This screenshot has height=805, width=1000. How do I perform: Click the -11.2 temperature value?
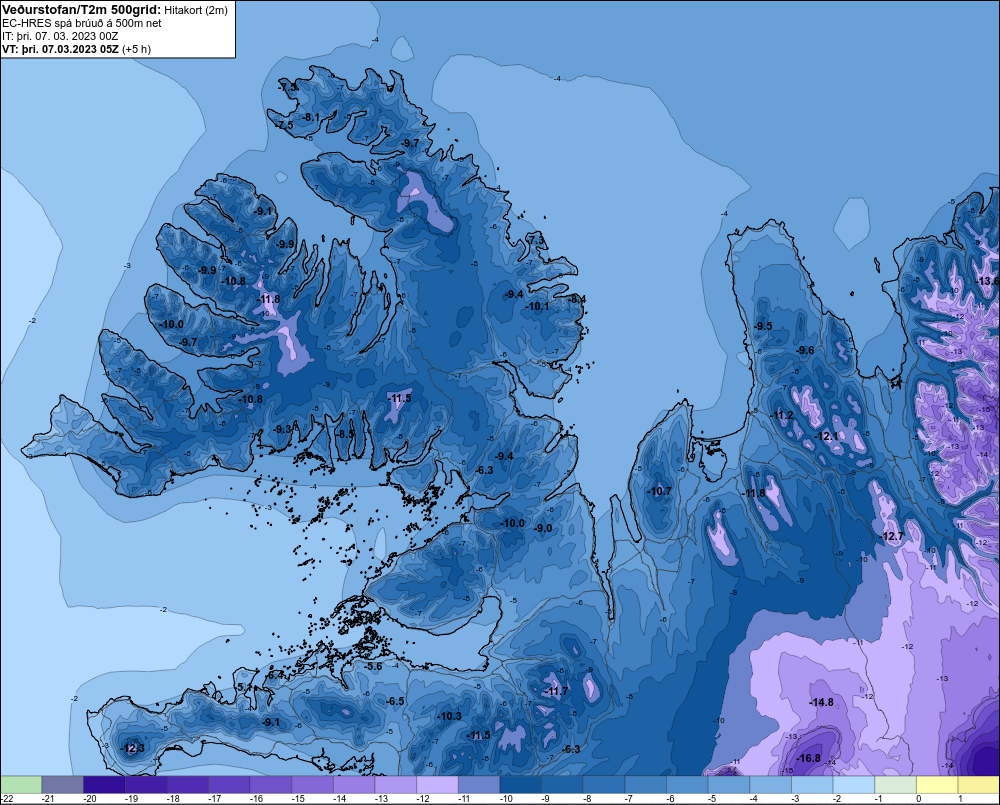point(782,415)
